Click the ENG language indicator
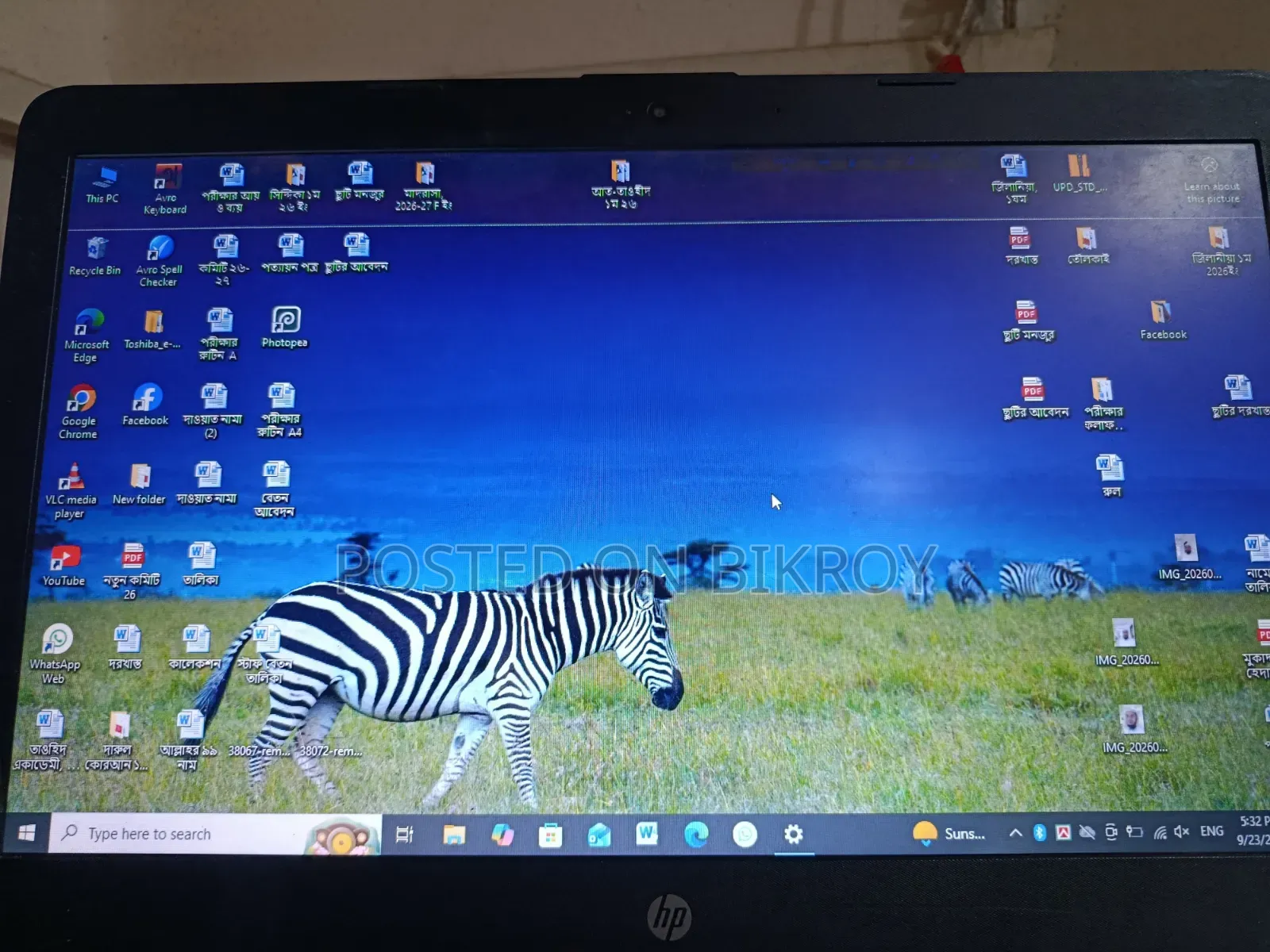The height and width of the screenshot is (952, 1270). click(x=1211, y=831)
